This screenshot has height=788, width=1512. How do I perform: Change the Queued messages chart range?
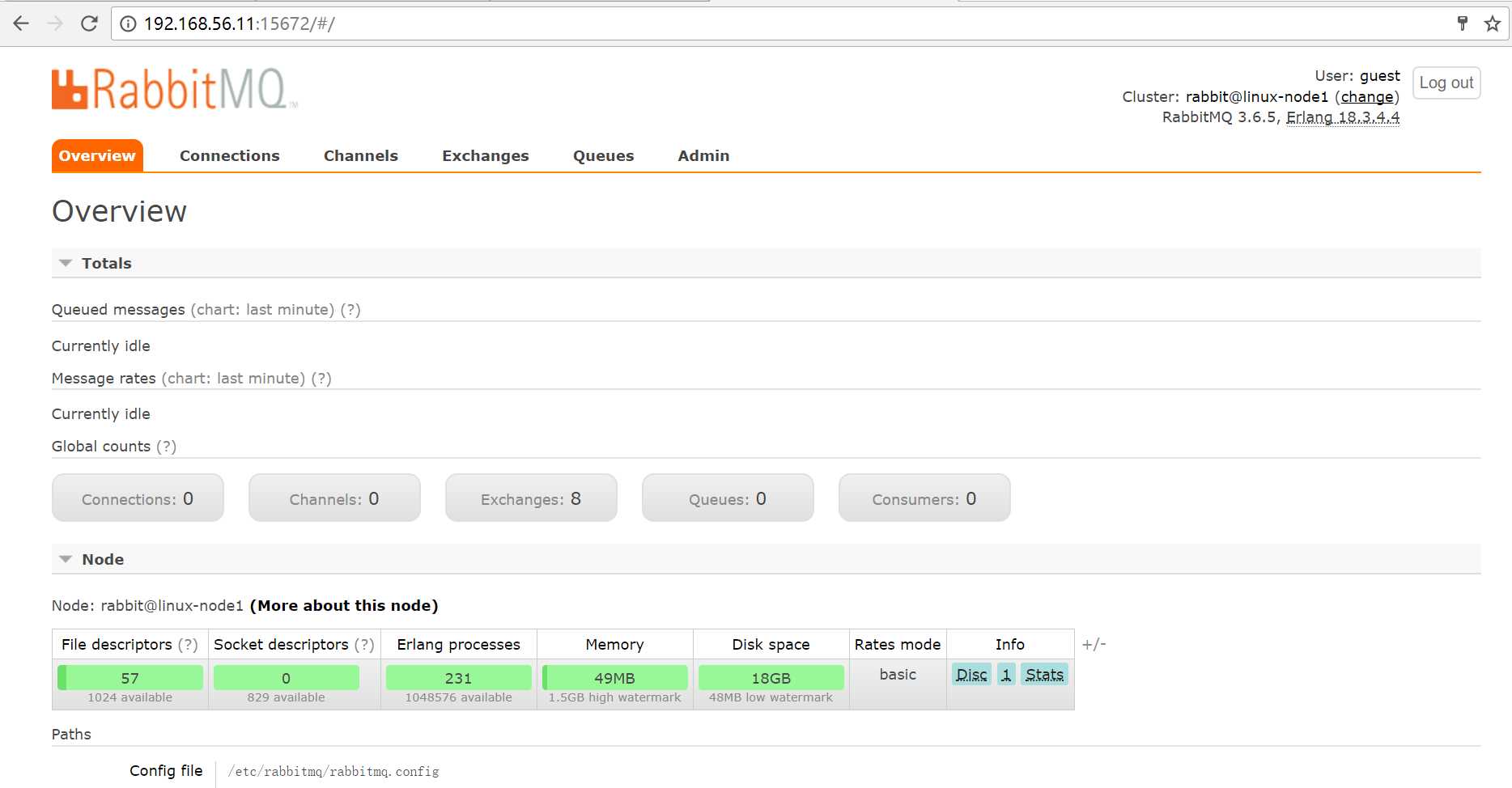point(262,310)
